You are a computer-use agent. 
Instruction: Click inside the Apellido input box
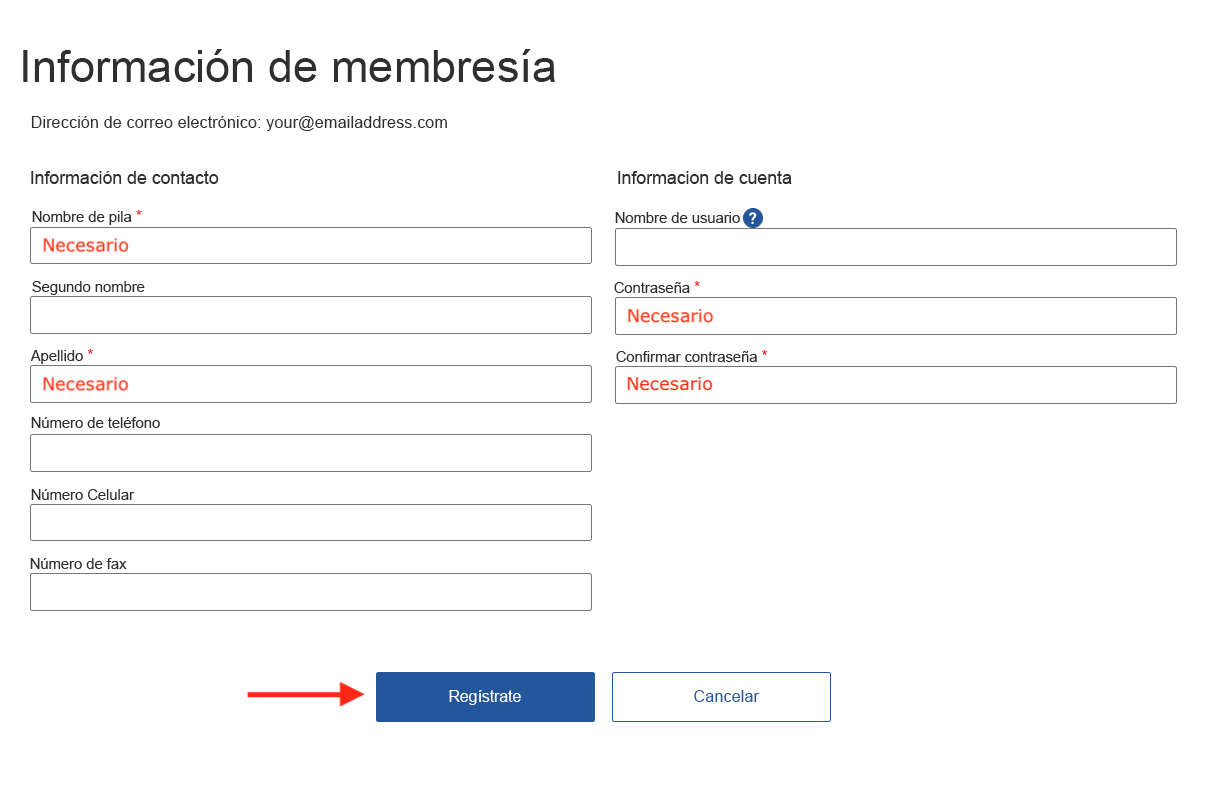click(x=311, y=384)
